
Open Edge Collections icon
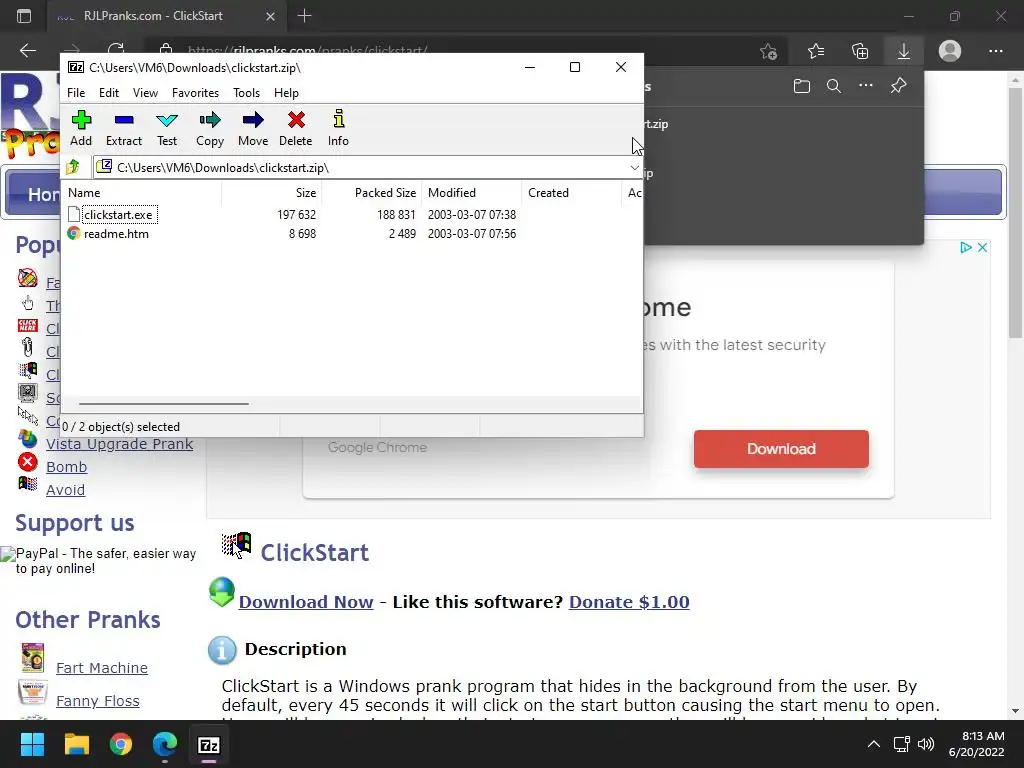pos(860,51)
